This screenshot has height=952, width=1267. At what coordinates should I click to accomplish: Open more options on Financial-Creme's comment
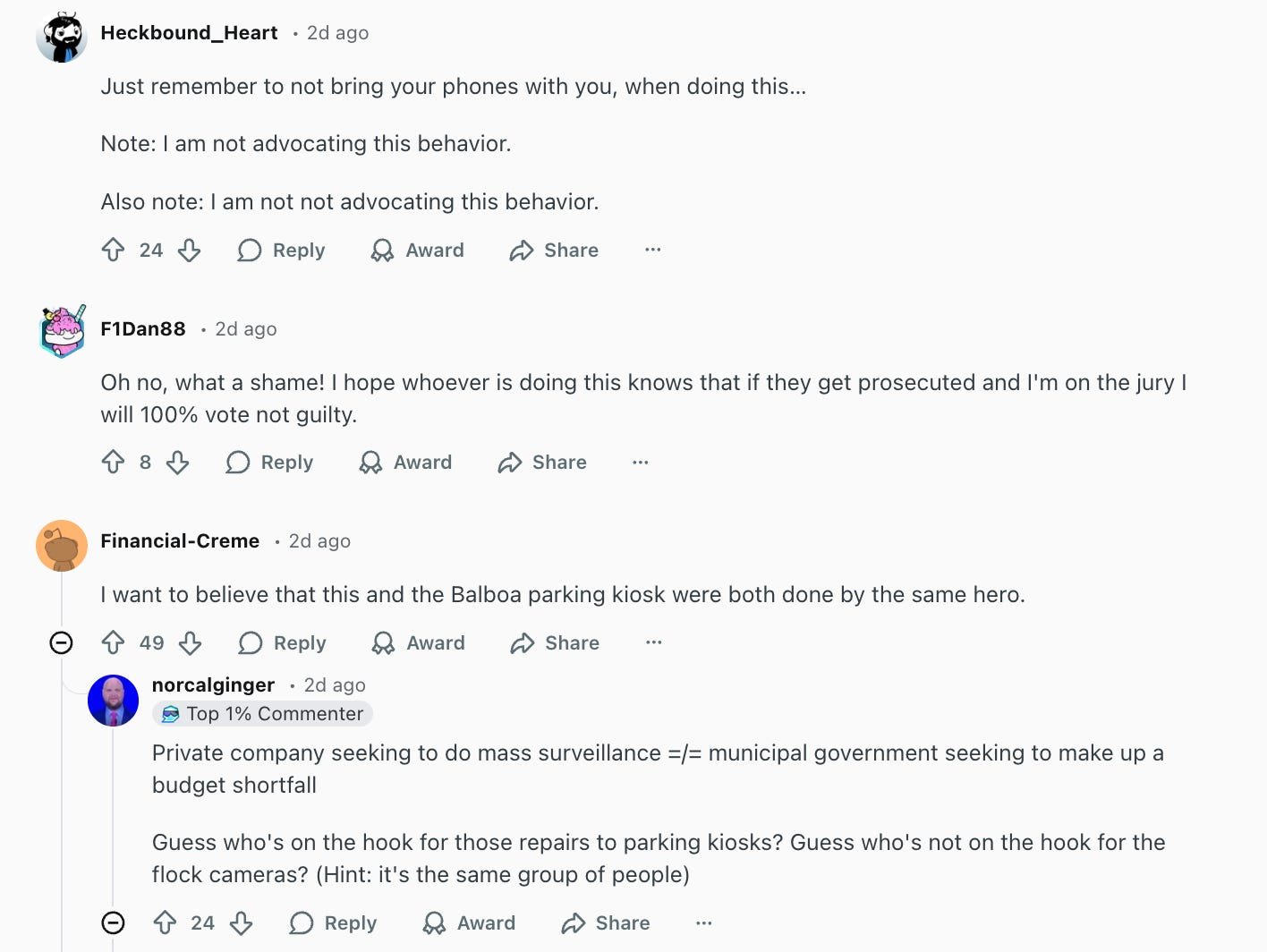pos(654,642)
